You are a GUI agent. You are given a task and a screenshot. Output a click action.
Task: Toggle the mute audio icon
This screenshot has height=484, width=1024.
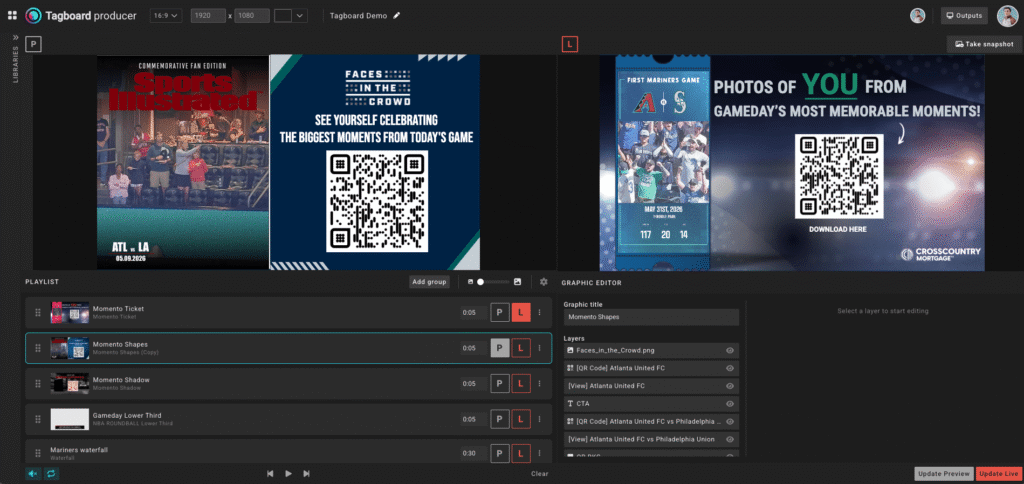coord(33,474)
